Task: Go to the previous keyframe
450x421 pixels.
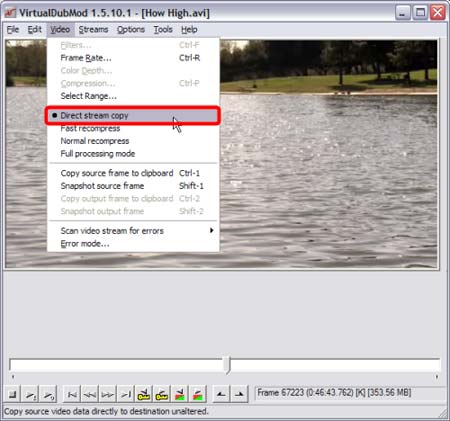Action: click(x=144, y=395)
